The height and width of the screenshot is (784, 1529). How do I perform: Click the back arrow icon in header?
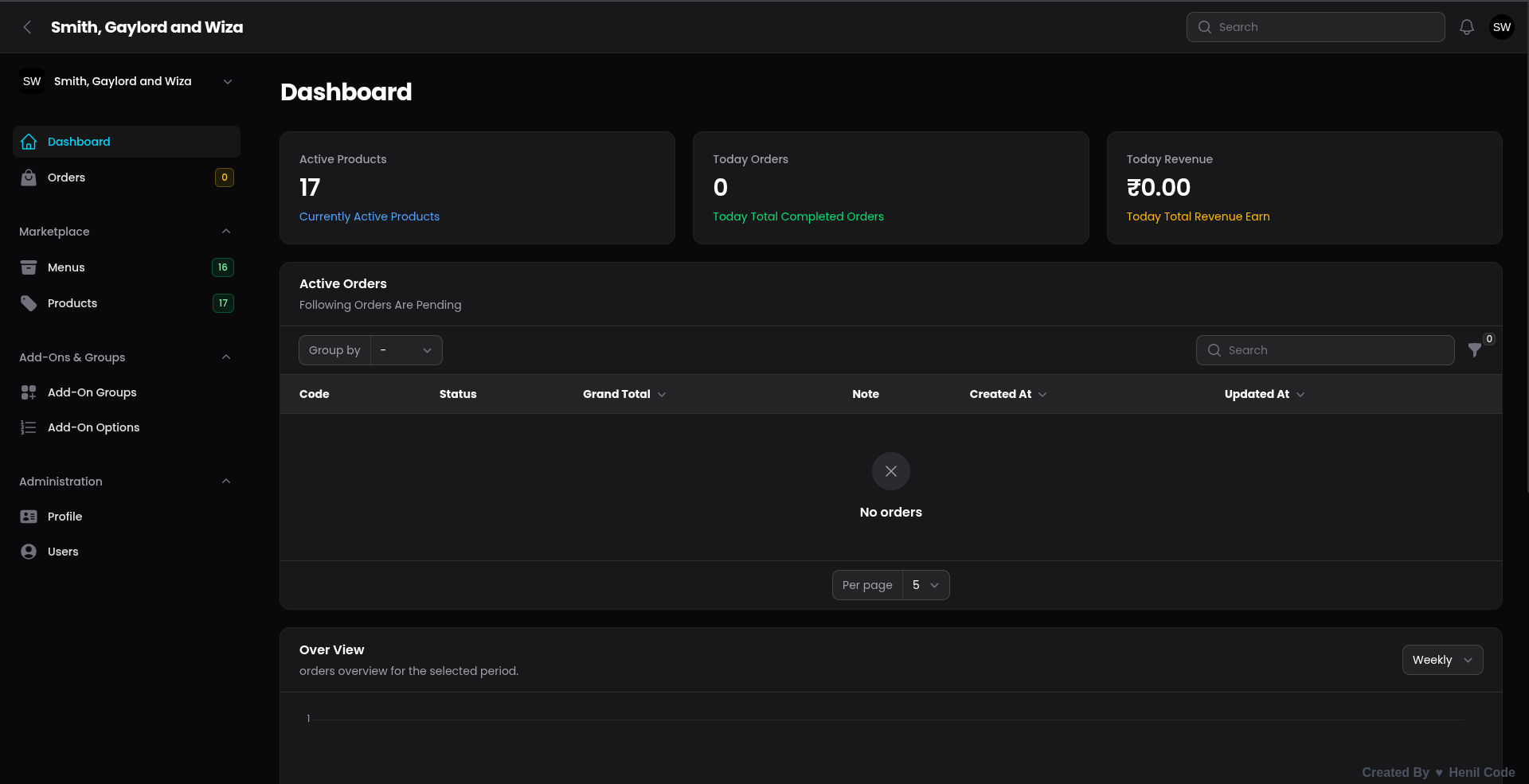pyautogui.click(x=27, y=27)
